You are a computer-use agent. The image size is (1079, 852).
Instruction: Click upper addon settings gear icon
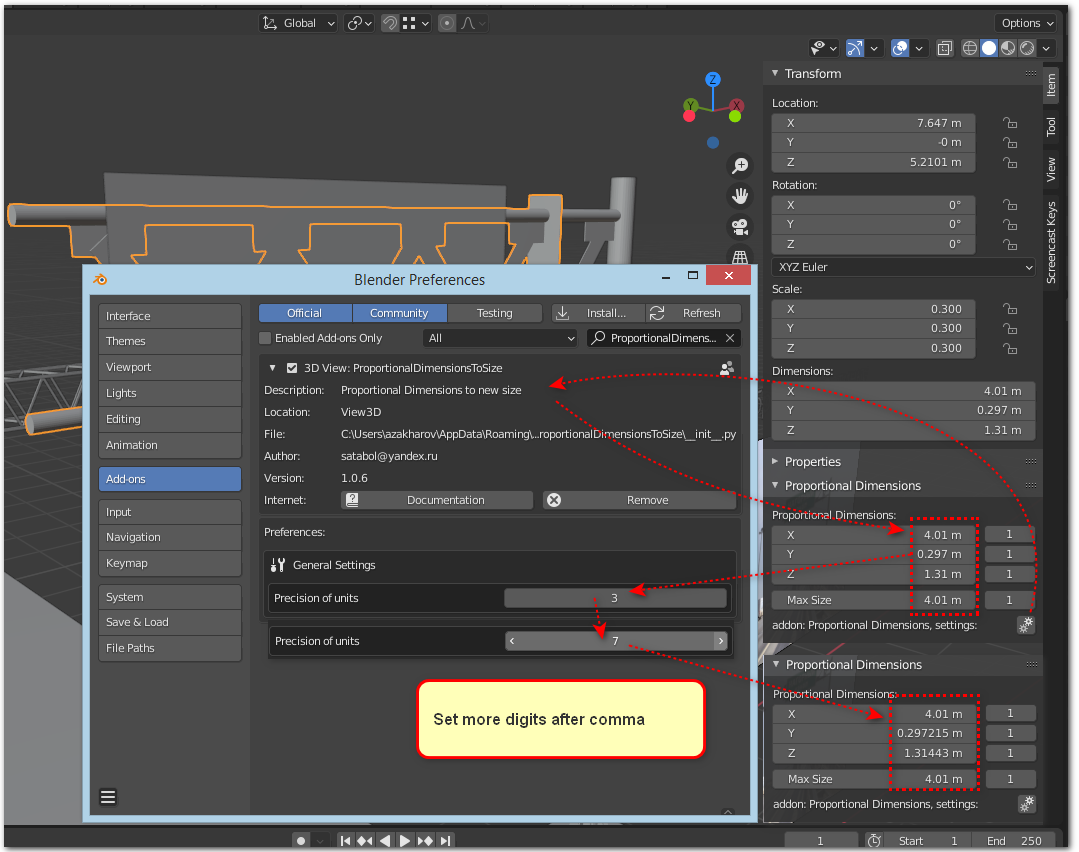coord(1025,625)
